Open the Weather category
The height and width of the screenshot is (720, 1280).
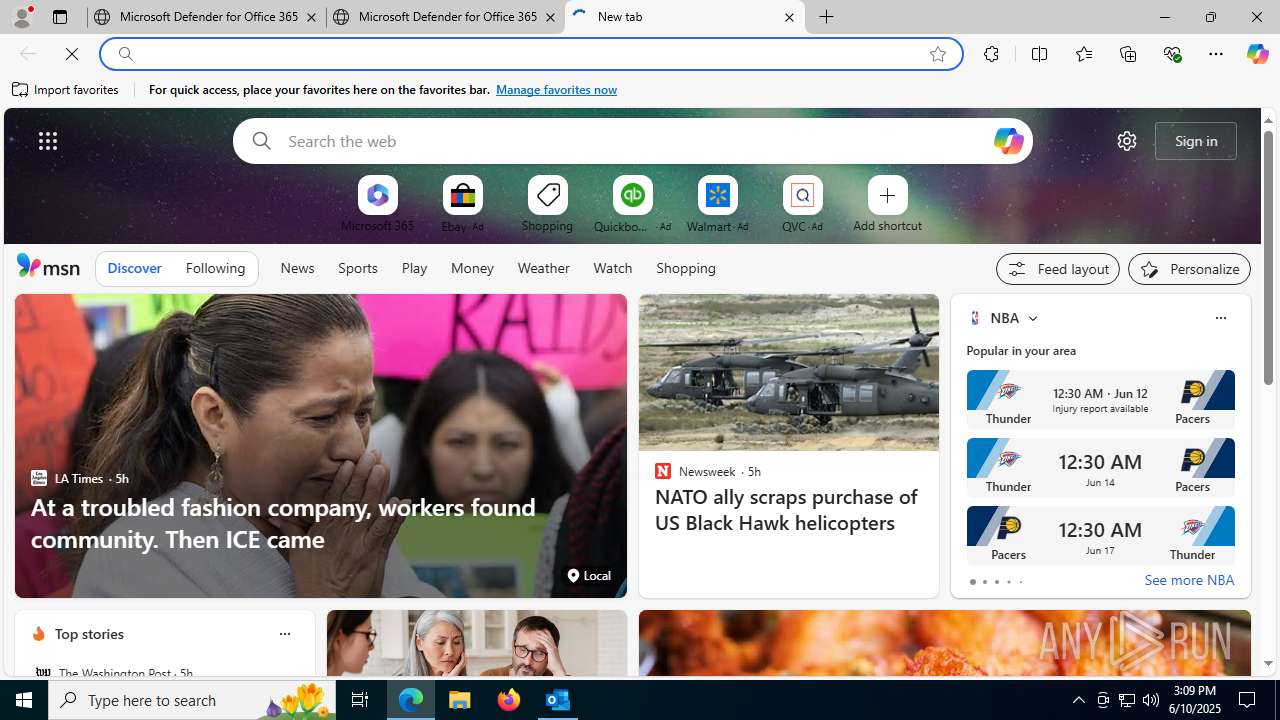click(543, 268)
